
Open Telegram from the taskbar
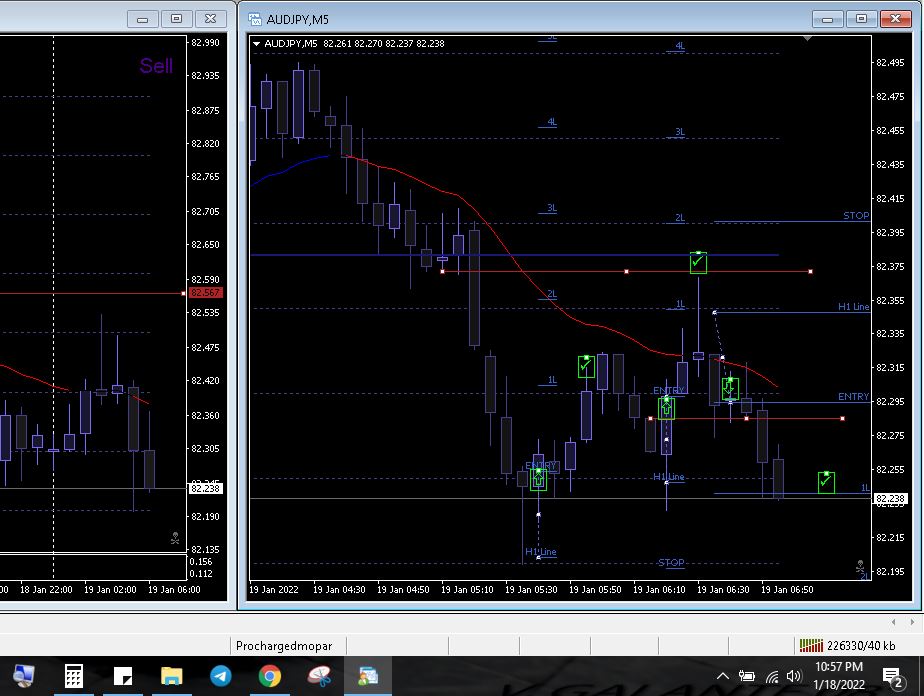(x=221, y=676)
